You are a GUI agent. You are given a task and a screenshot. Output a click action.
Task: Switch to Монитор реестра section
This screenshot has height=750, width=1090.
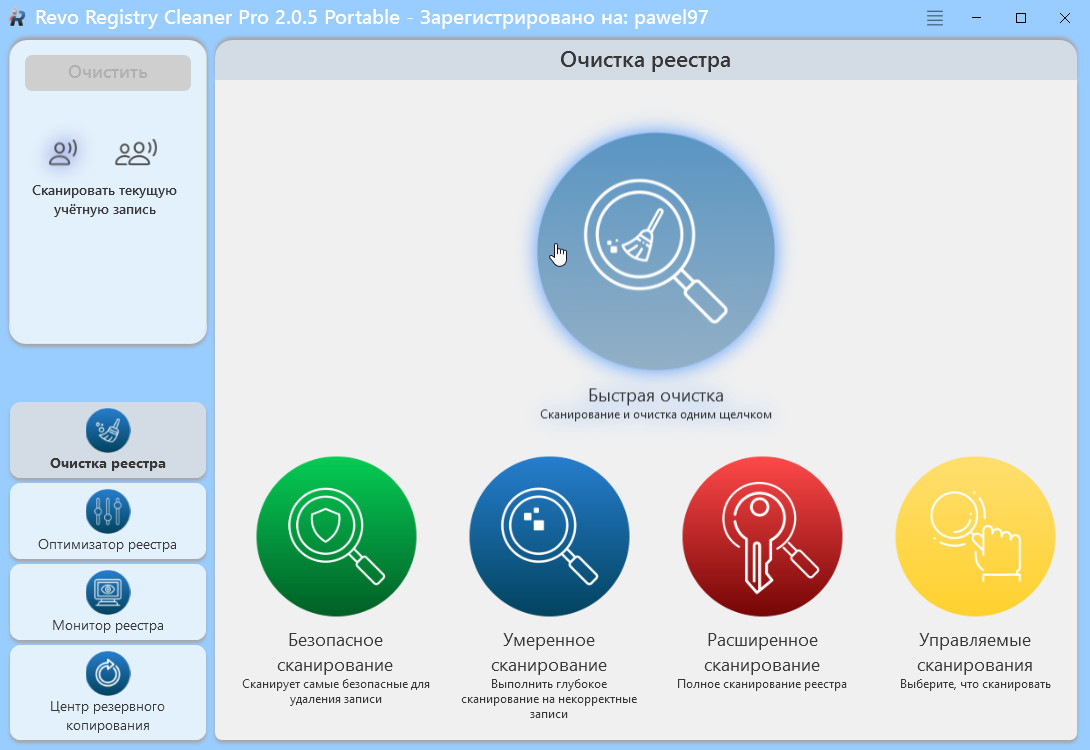[108, 602]
